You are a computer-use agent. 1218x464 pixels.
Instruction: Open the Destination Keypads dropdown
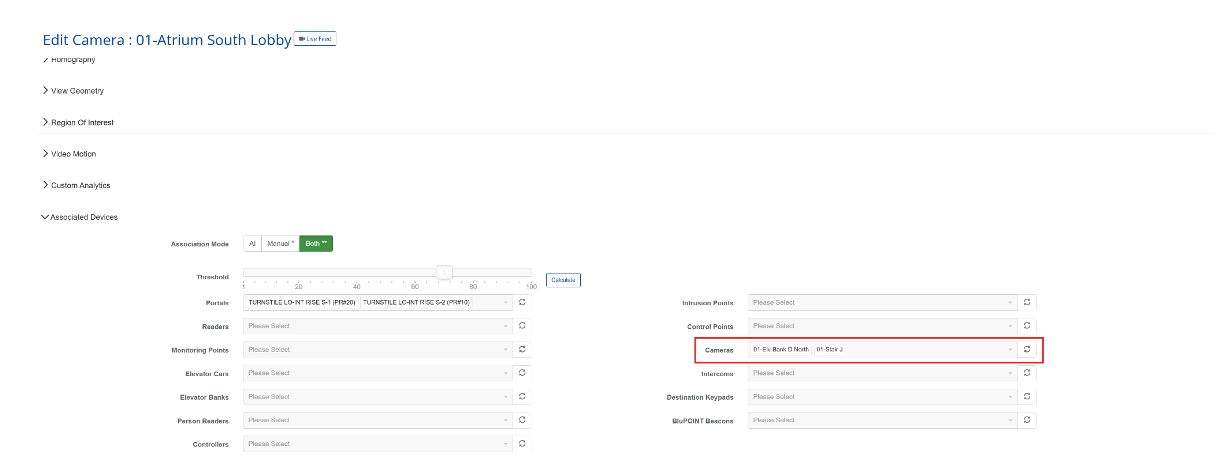882,397
